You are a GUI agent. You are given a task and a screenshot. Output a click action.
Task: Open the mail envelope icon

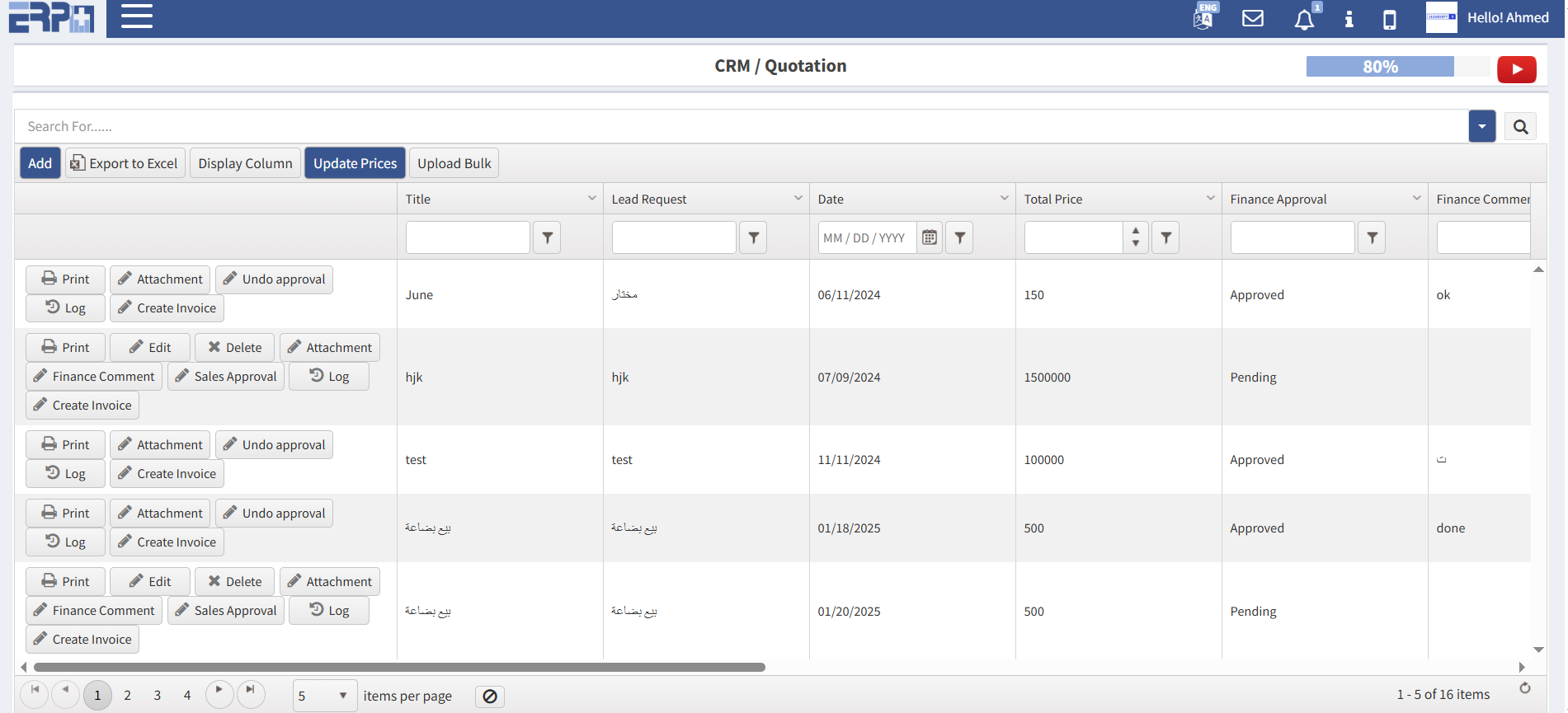1253,18
